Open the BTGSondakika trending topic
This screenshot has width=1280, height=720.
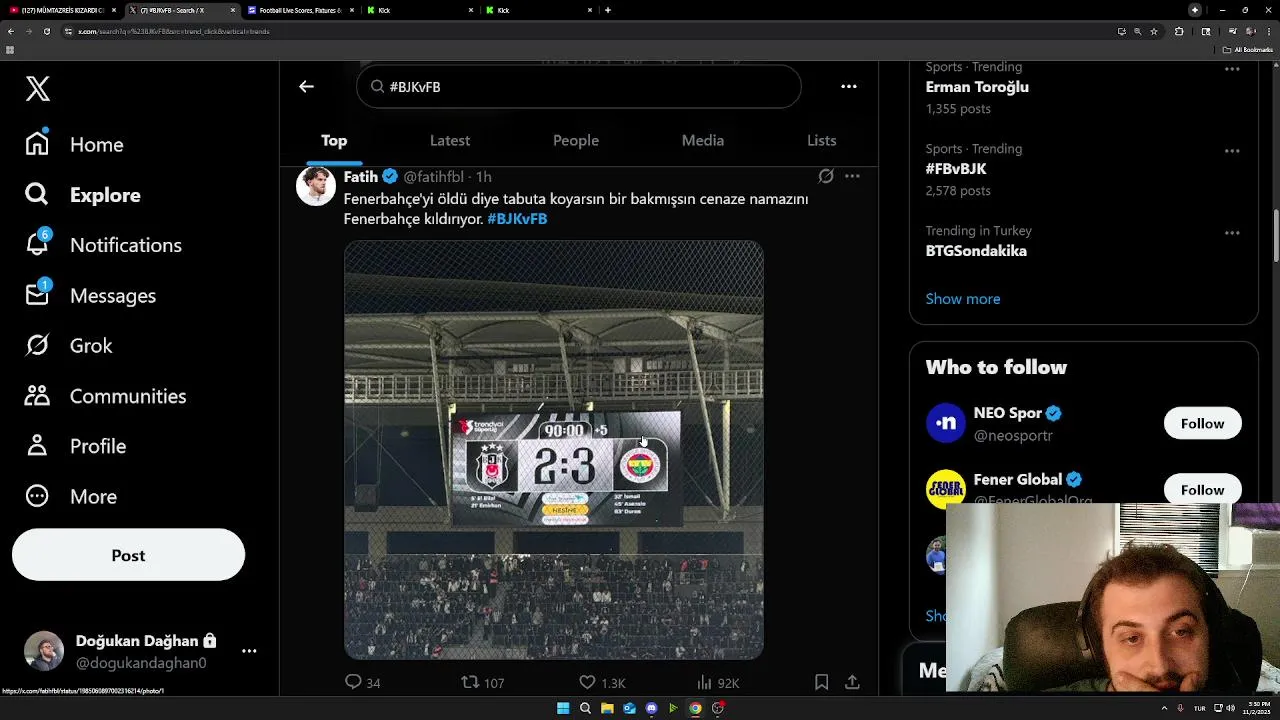tap(976, 251)
